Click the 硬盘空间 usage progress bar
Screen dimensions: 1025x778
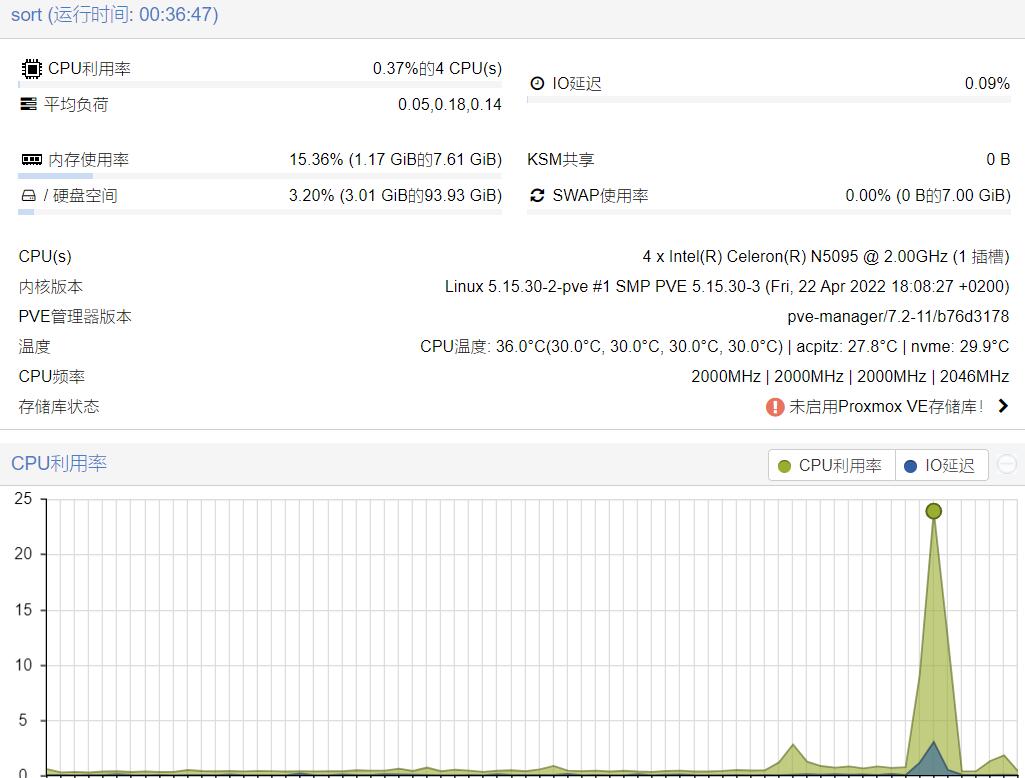click(260, 212)
